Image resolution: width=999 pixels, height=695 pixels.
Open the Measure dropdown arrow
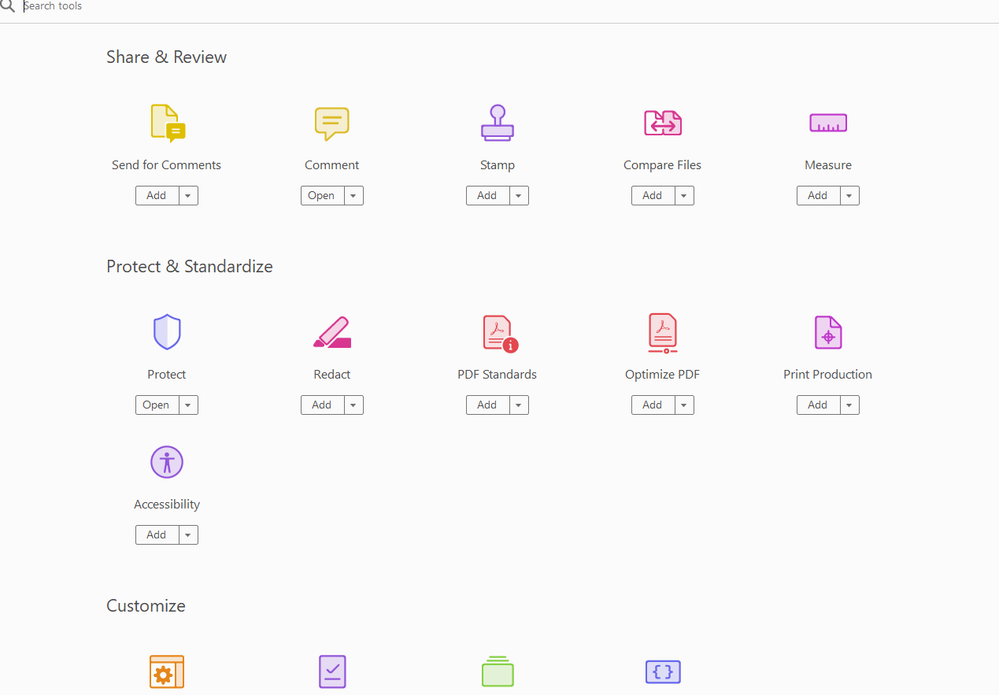(849, 196)
